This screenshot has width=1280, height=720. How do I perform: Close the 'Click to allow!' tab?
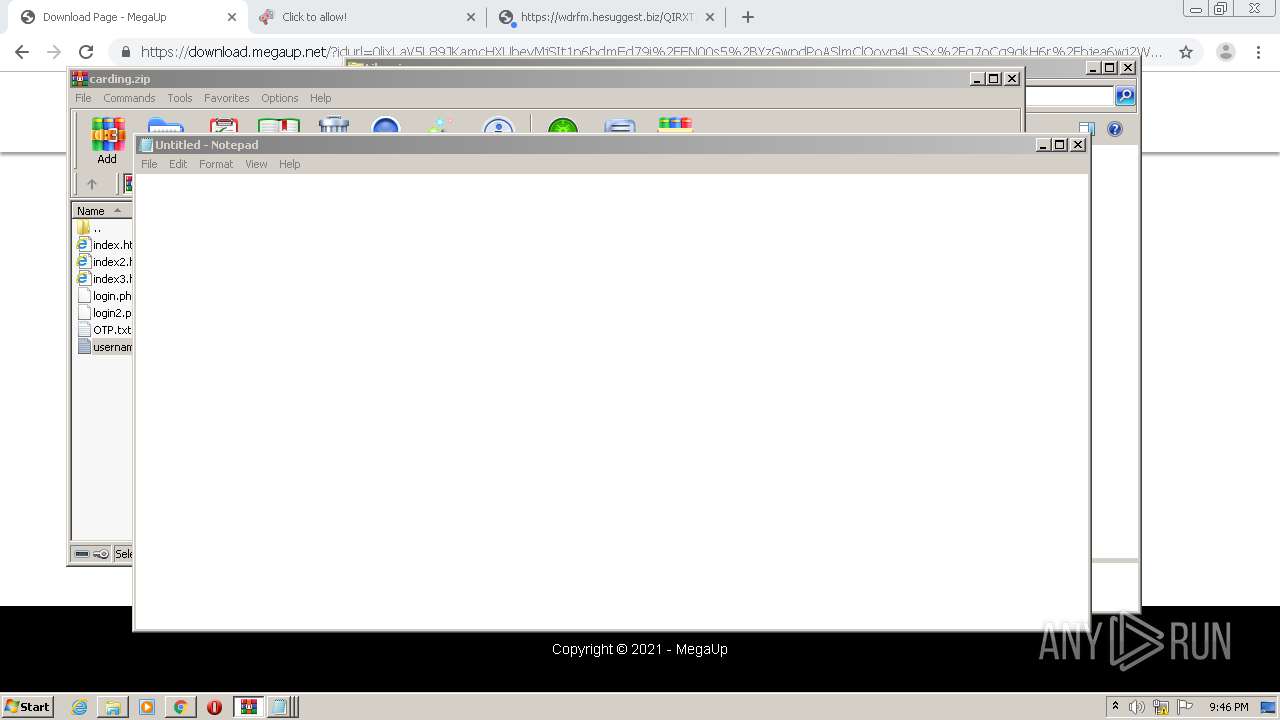point(471,17)
